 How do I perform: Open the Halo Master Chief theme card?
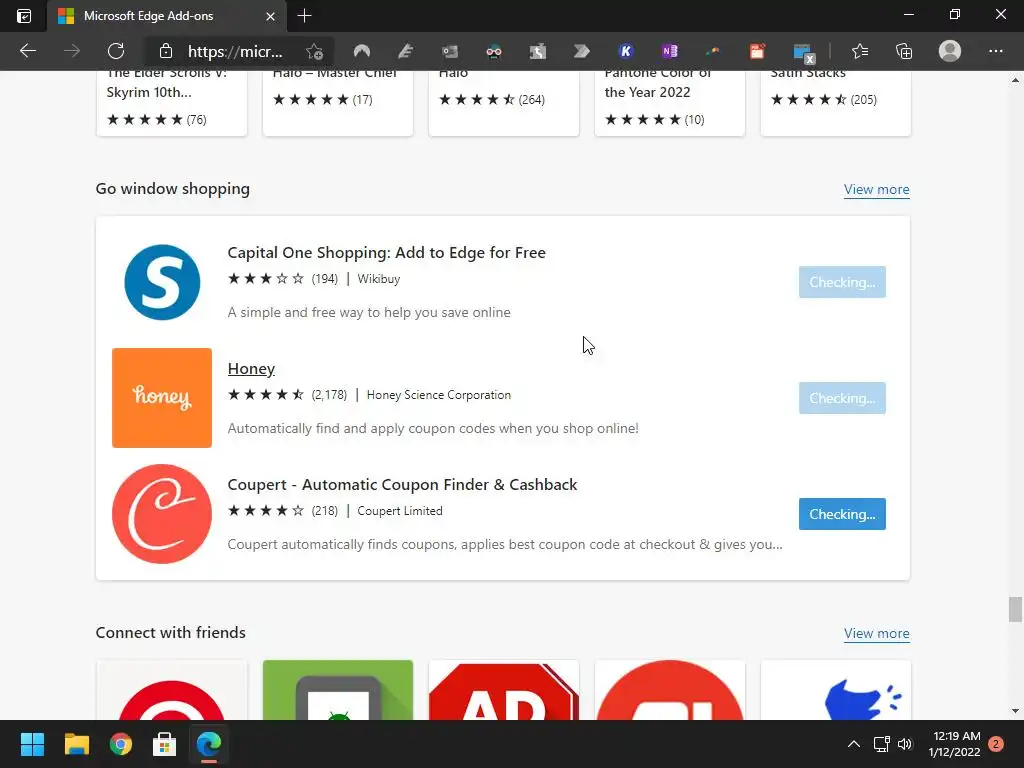pos(338,101)
